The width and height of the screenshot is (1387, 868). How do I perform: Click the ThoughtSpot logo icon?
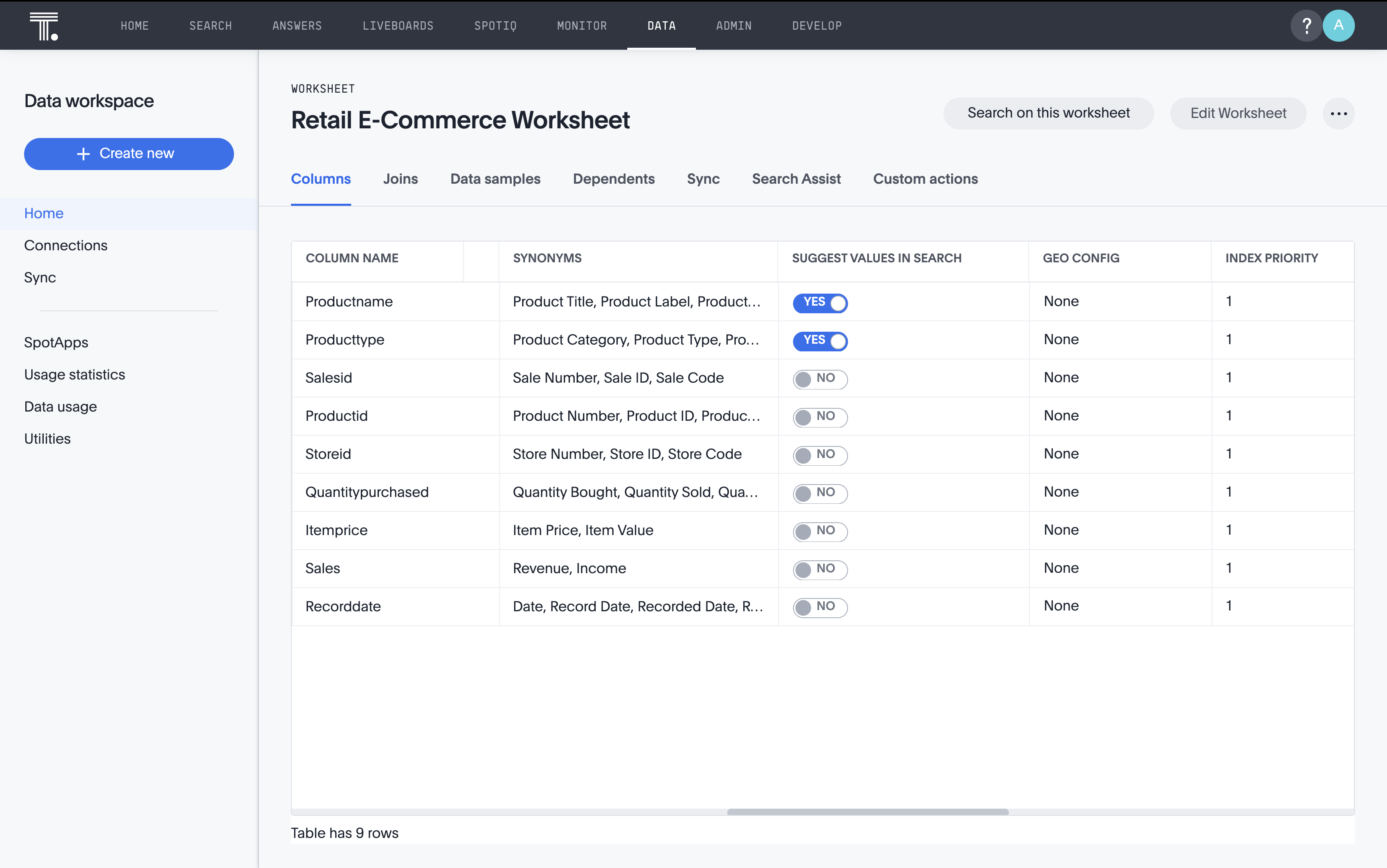tap(44, 26)
